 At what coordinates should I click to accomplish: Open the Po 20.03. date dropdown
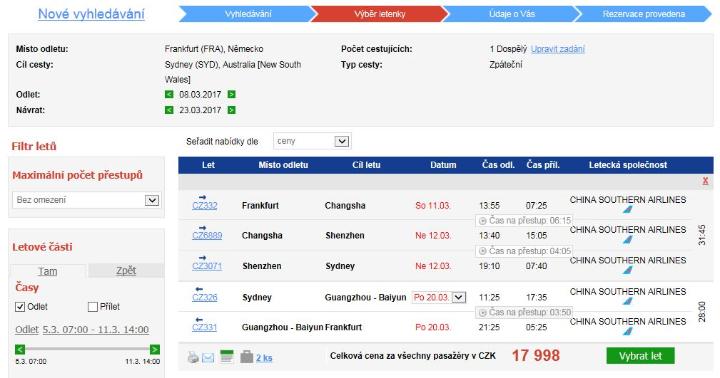(439, 297)
